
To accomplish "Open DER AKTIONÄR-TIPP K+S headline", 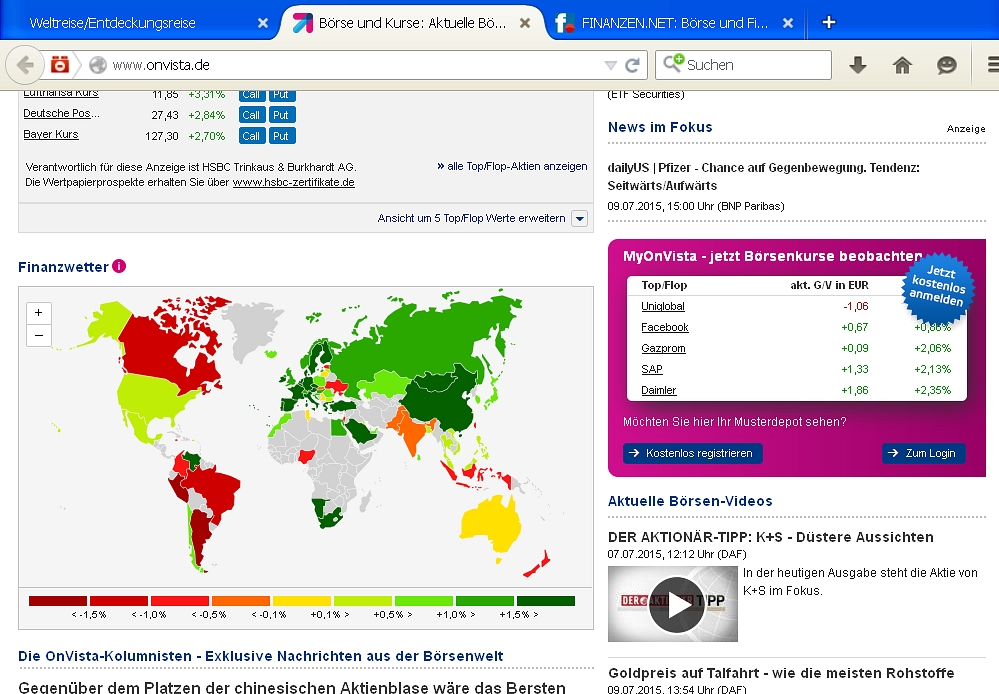I will coord(770,537).
